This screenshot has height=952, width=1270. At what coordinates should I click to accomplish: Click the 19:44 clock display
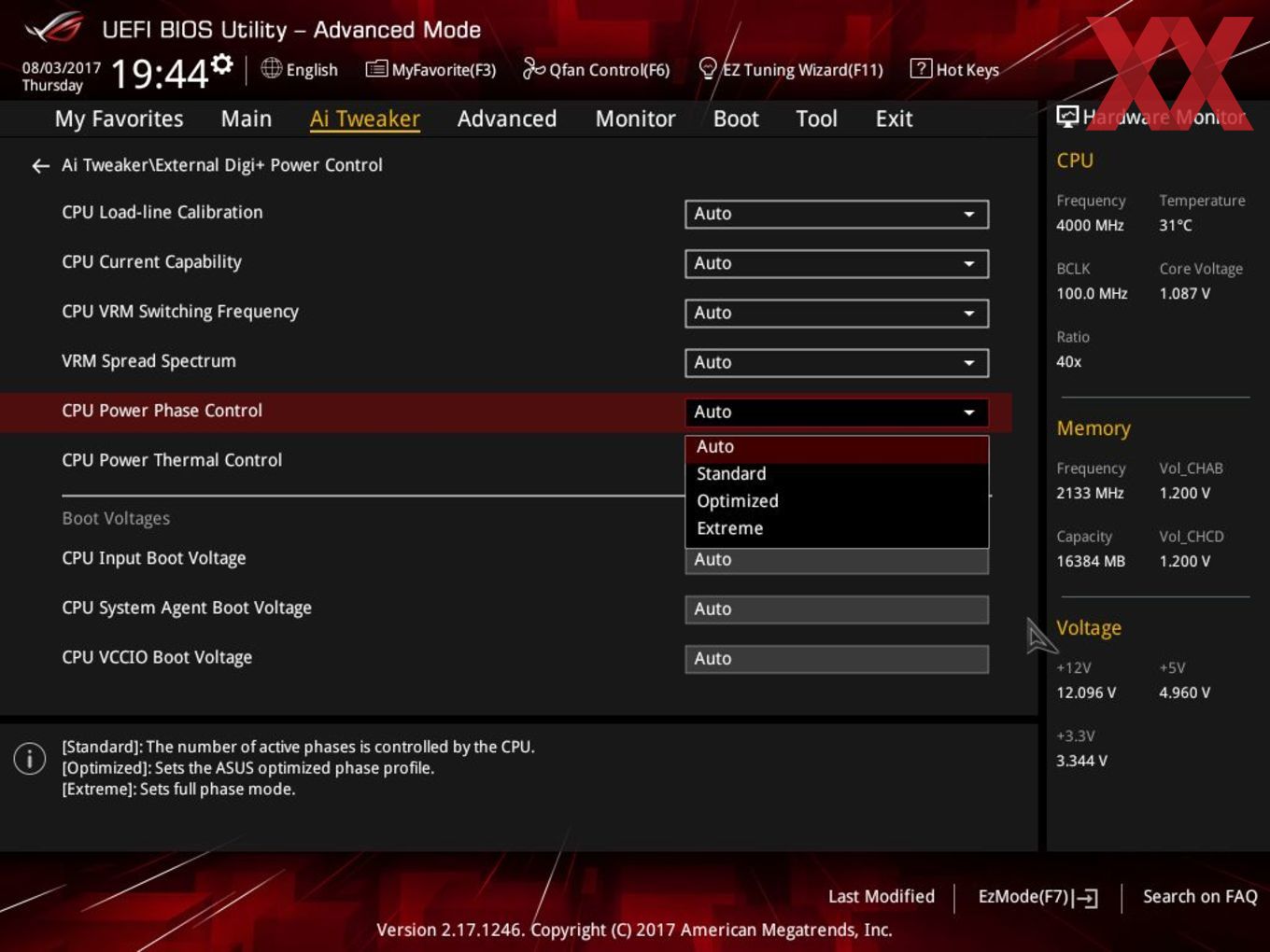[x=160, y=73]
